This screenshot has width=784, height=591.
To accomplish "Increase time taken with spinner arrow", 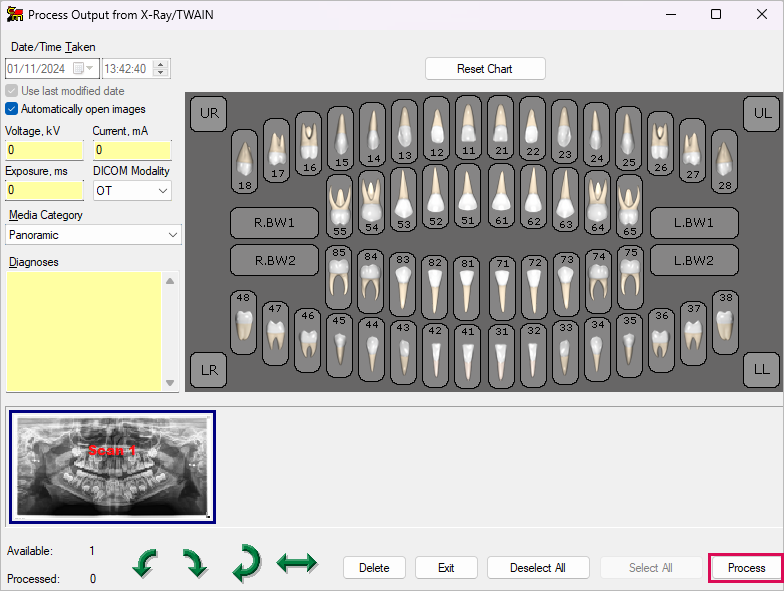I will click(162, 64).
